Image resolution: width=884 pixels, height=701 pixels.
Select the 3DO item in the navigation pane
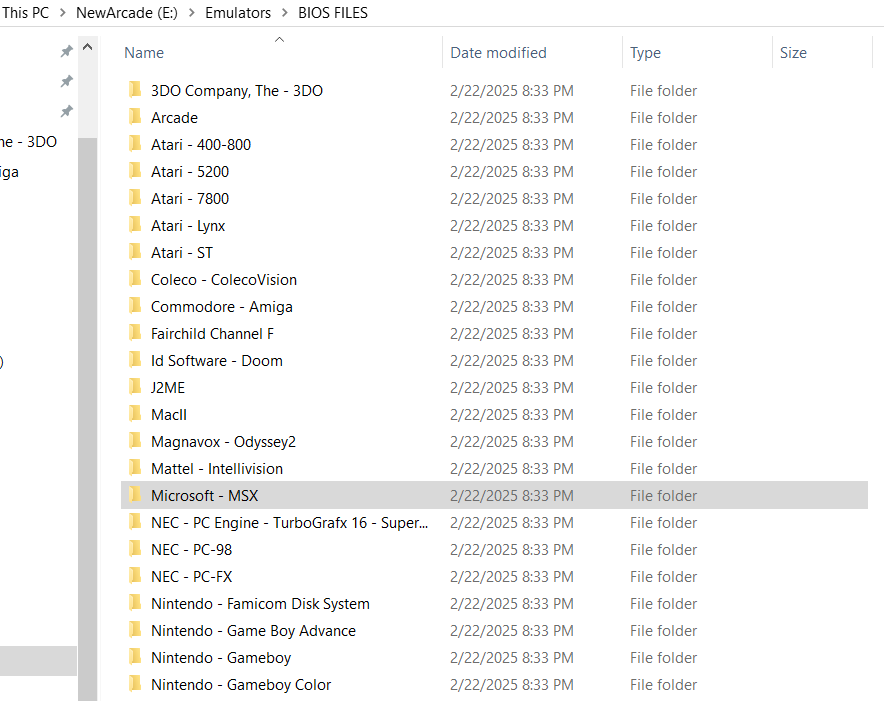tap(28, 142)
